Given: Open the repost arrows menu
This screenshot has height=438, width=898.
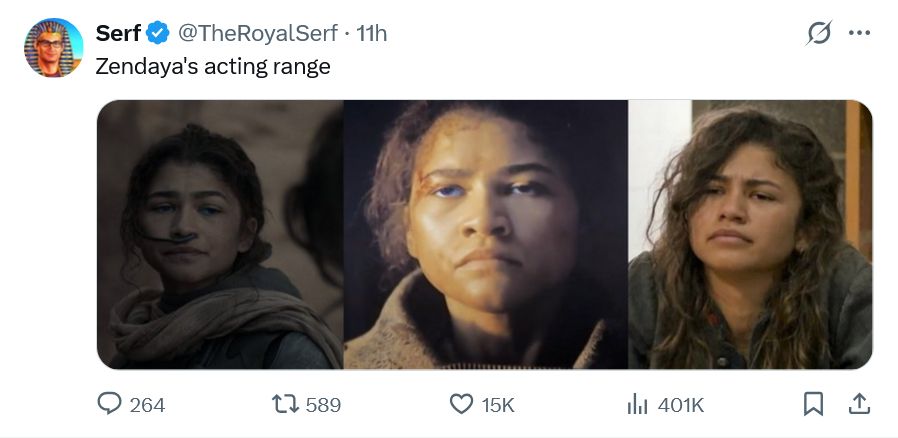Looking at the screenshot, I should point(285,404).
